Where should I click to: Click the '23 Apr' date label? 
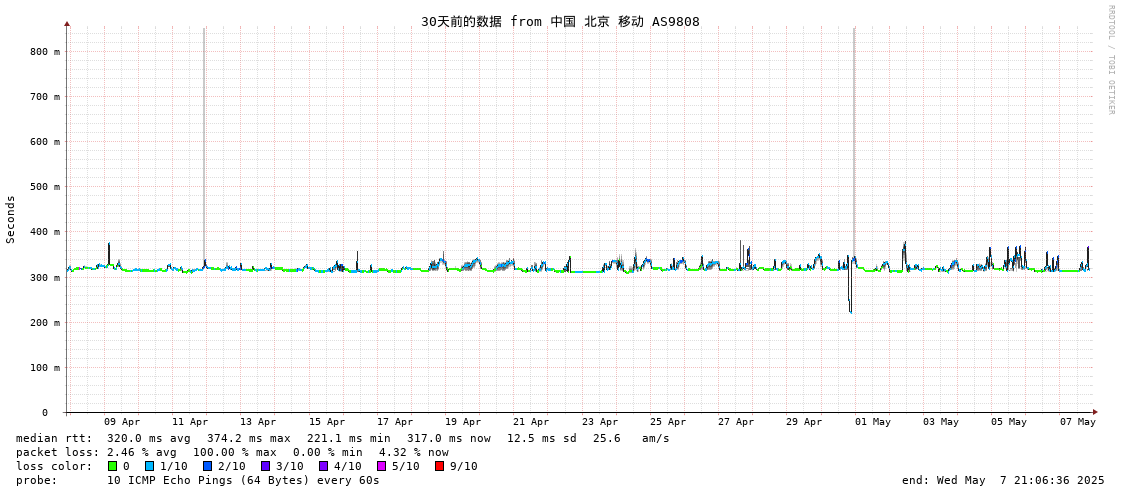point(600,422)
